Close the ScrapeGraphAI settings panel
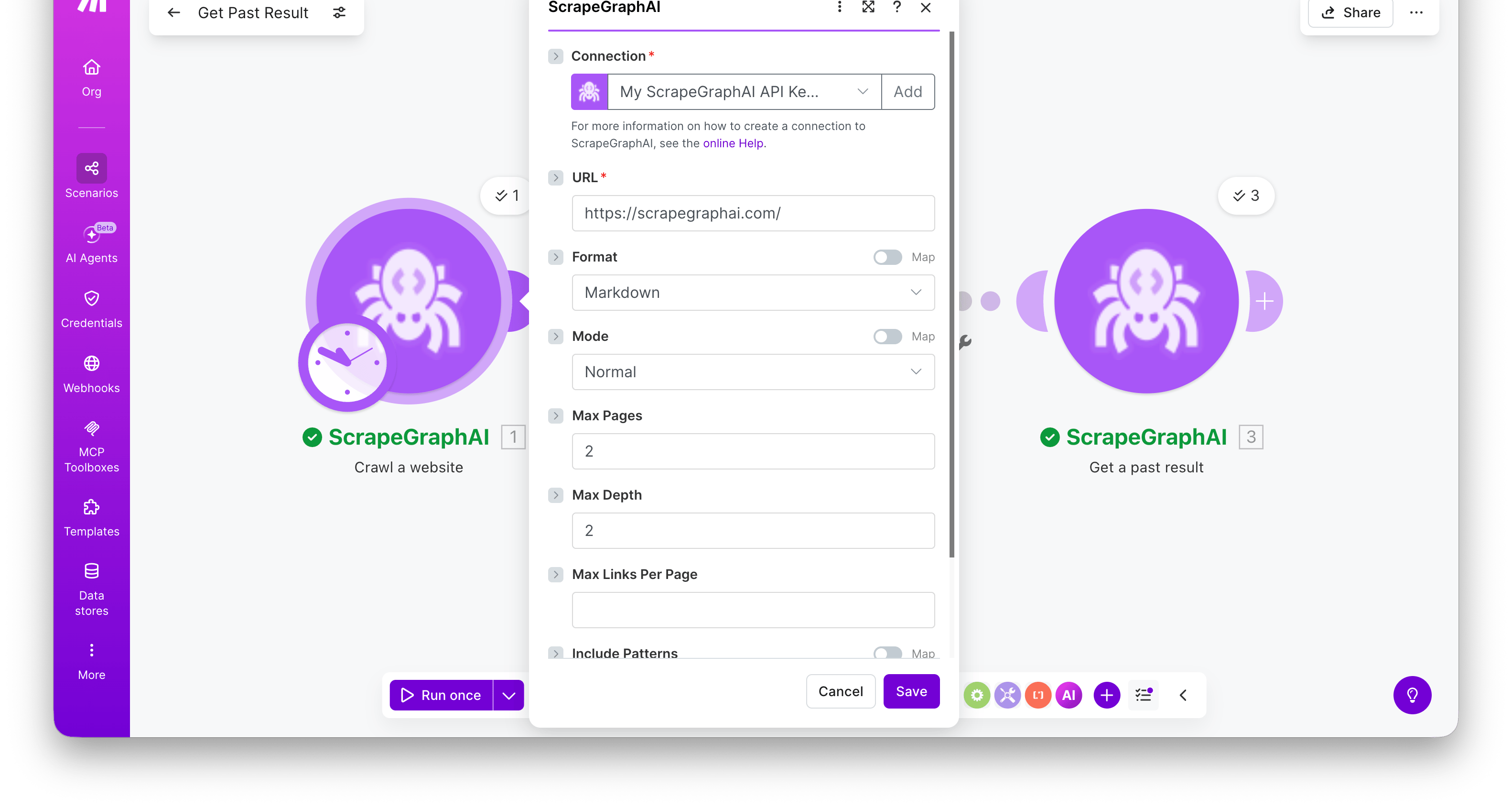The height and width of the screenshot is (808, 1512). (x=926, y=7)
